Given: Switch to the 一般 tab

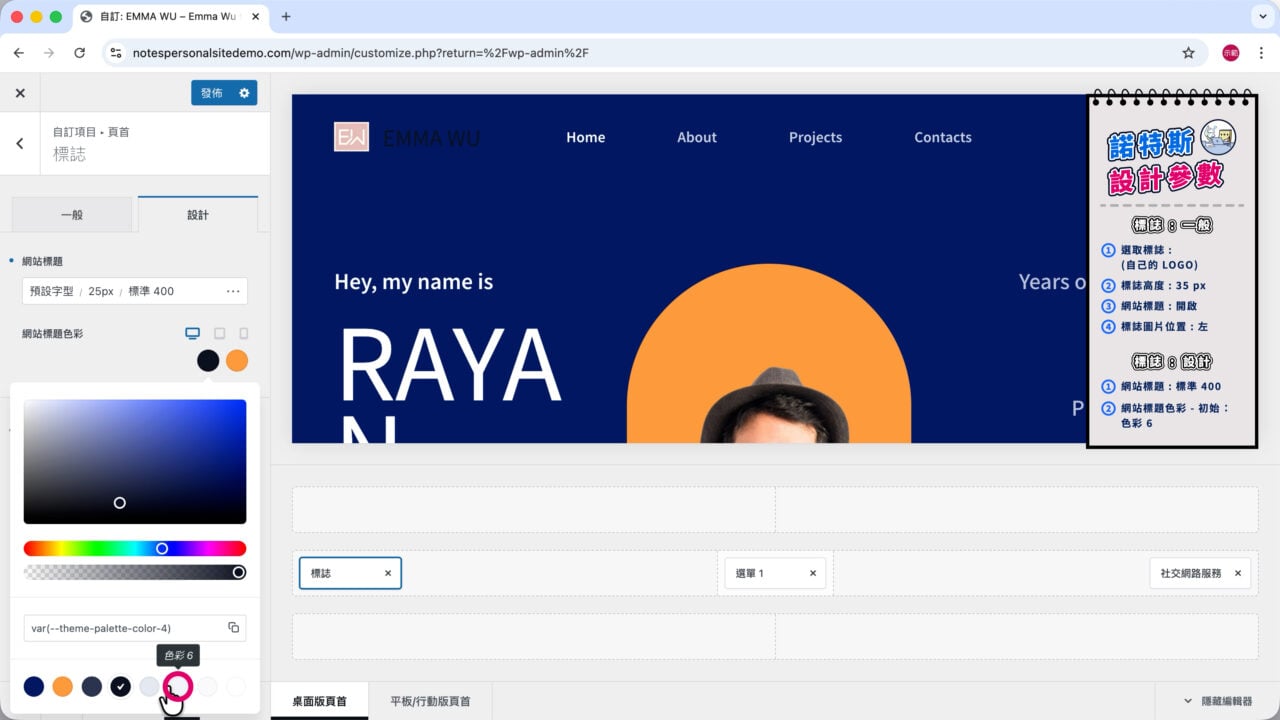Looking at the screenshot, I should pyautogui.click(x=72, y=215).
